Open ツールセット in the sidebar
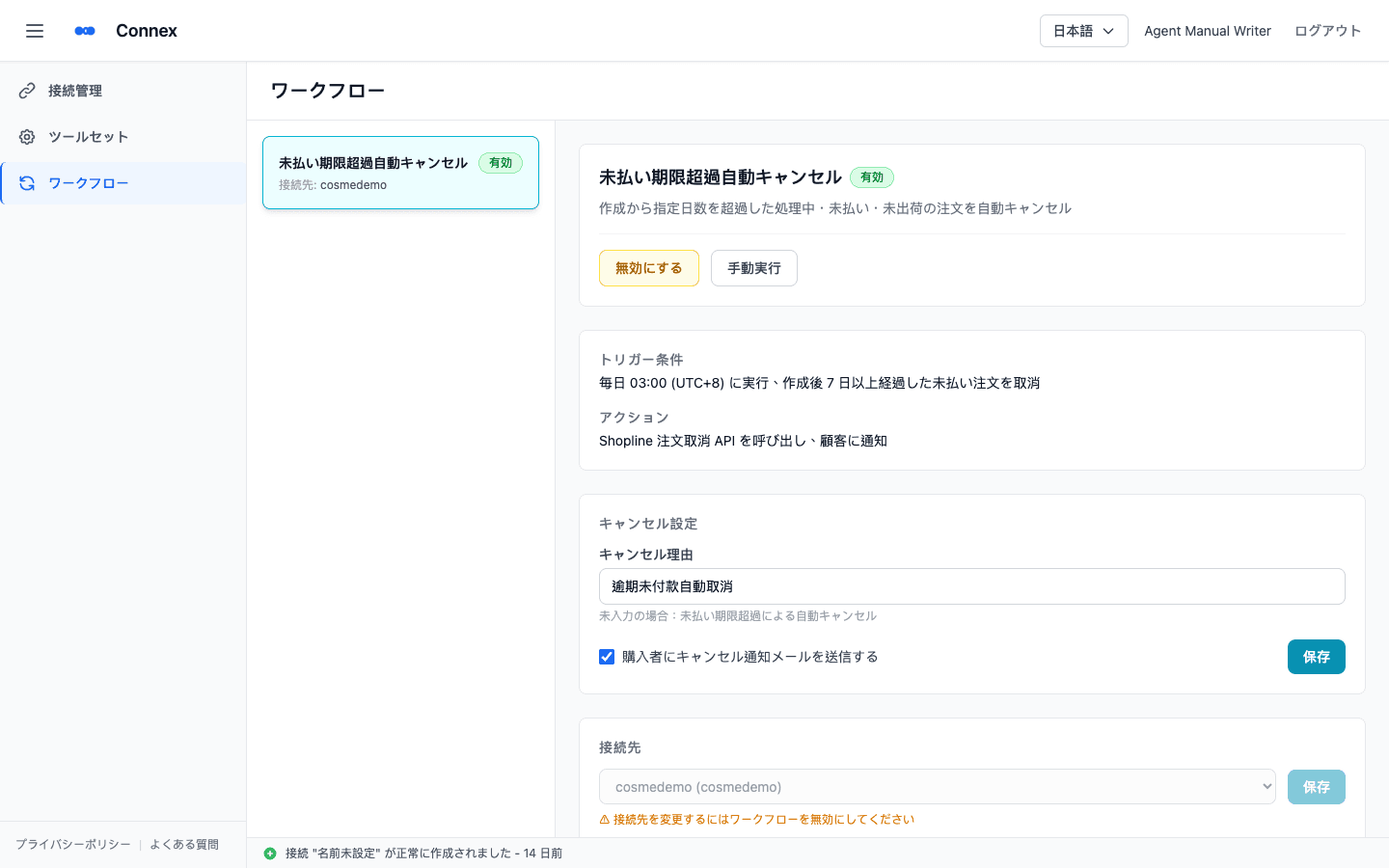 123,137
